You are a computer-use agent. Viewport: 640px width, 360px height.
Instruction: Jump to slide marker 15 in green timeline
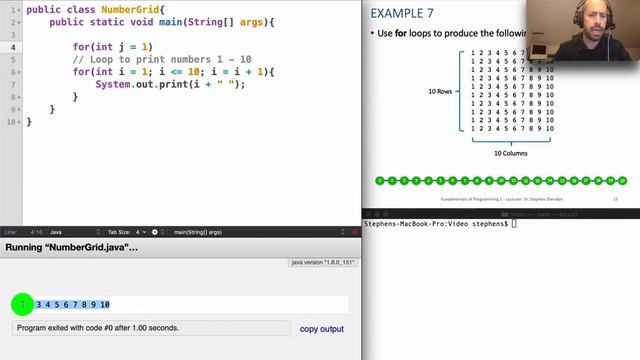(x=562, y=180)
